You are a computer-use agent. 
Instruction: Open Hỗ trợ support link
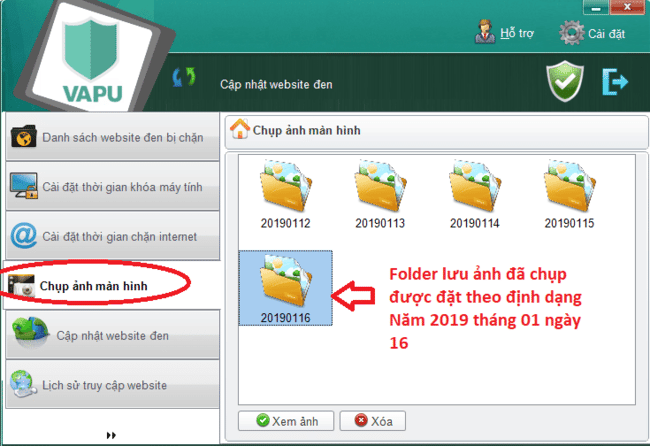[x=505, y=33]
